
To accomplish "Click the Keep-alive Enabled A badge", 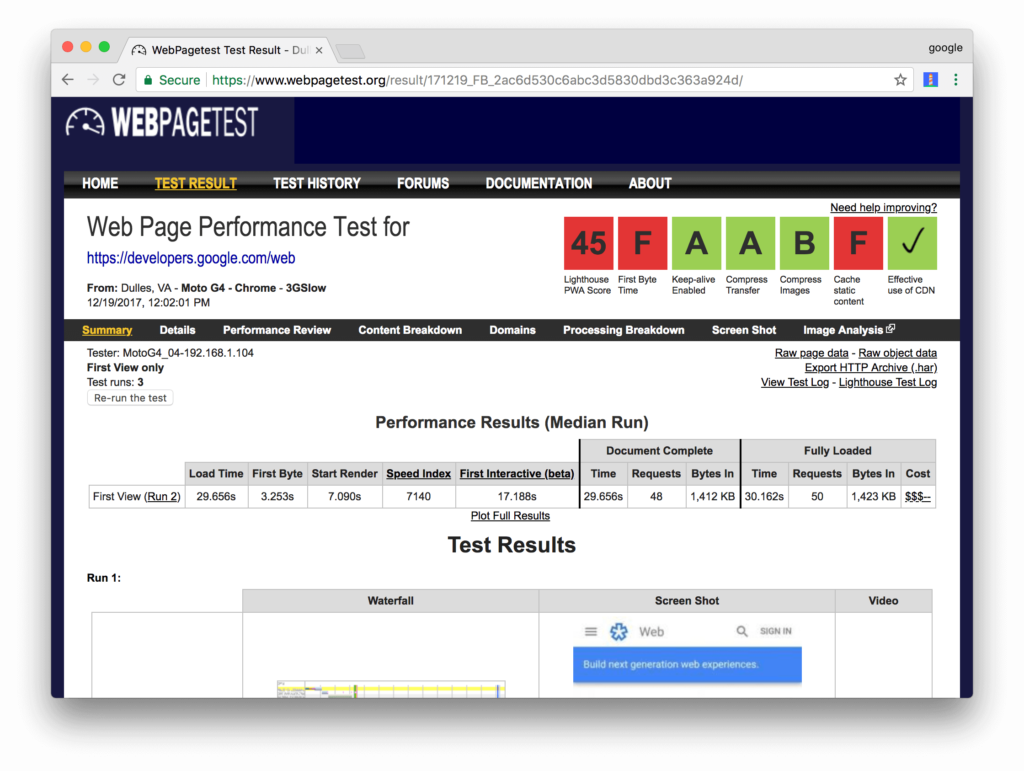I will click(x=696, y=242).
